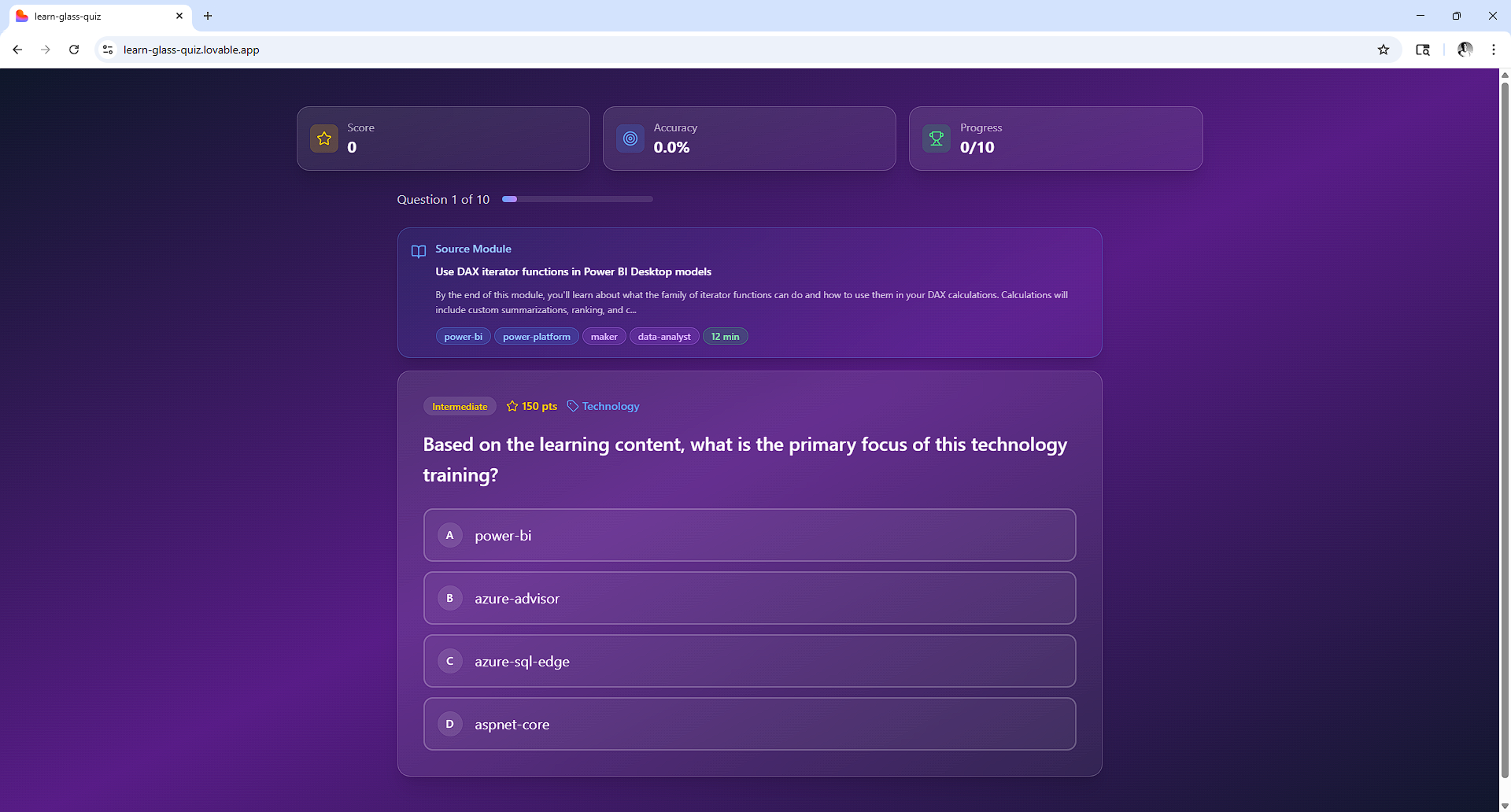Click the Progress trophy icon
The width and height of the screenshot is (1511, 812).
coord(937,138)
